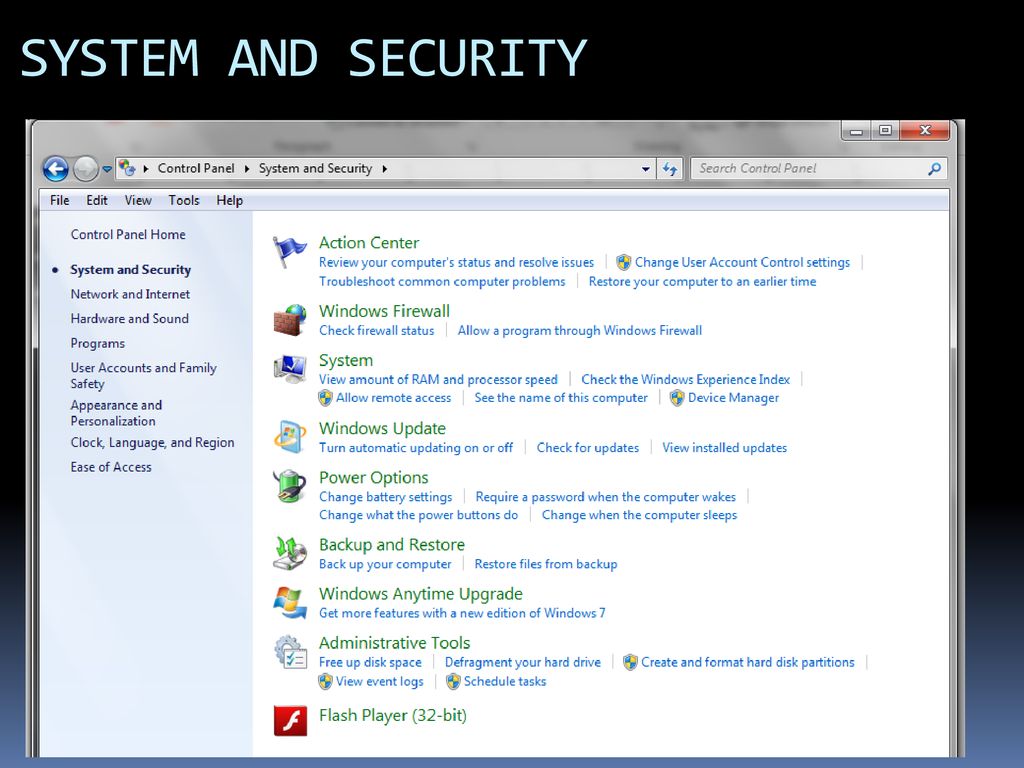Click Restore your computer to an earlier time
This screenshot has width=1024, height=768.
(702, 281)
